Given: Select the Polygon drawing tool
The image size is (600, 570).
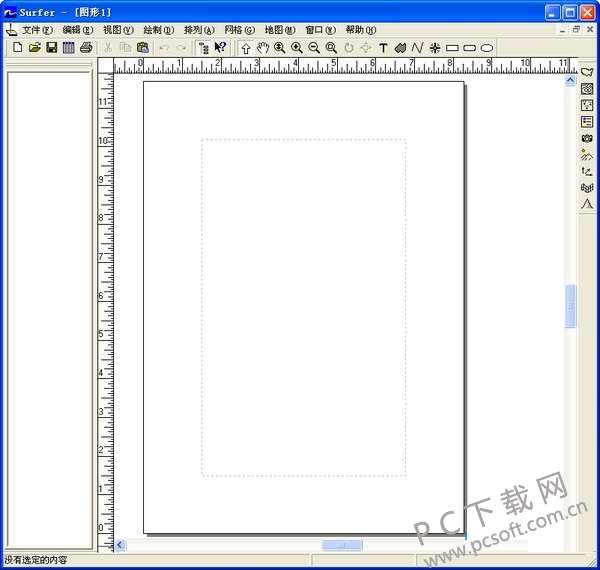Looking at the screenshot, I should point(400,48).
